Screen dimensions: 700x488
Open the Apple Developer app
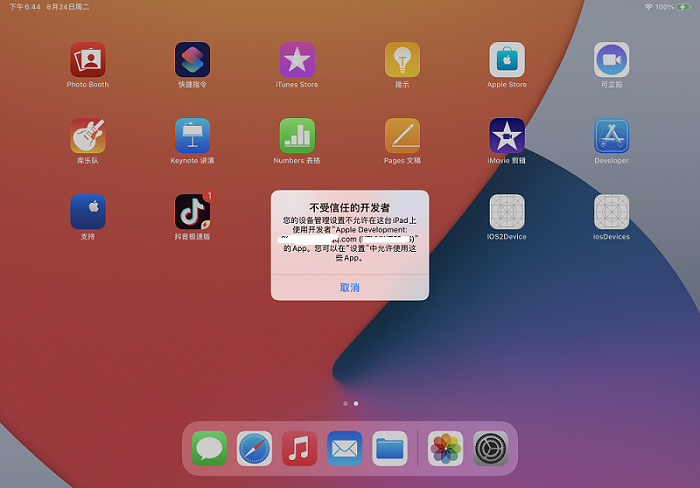tap(612, 136)
